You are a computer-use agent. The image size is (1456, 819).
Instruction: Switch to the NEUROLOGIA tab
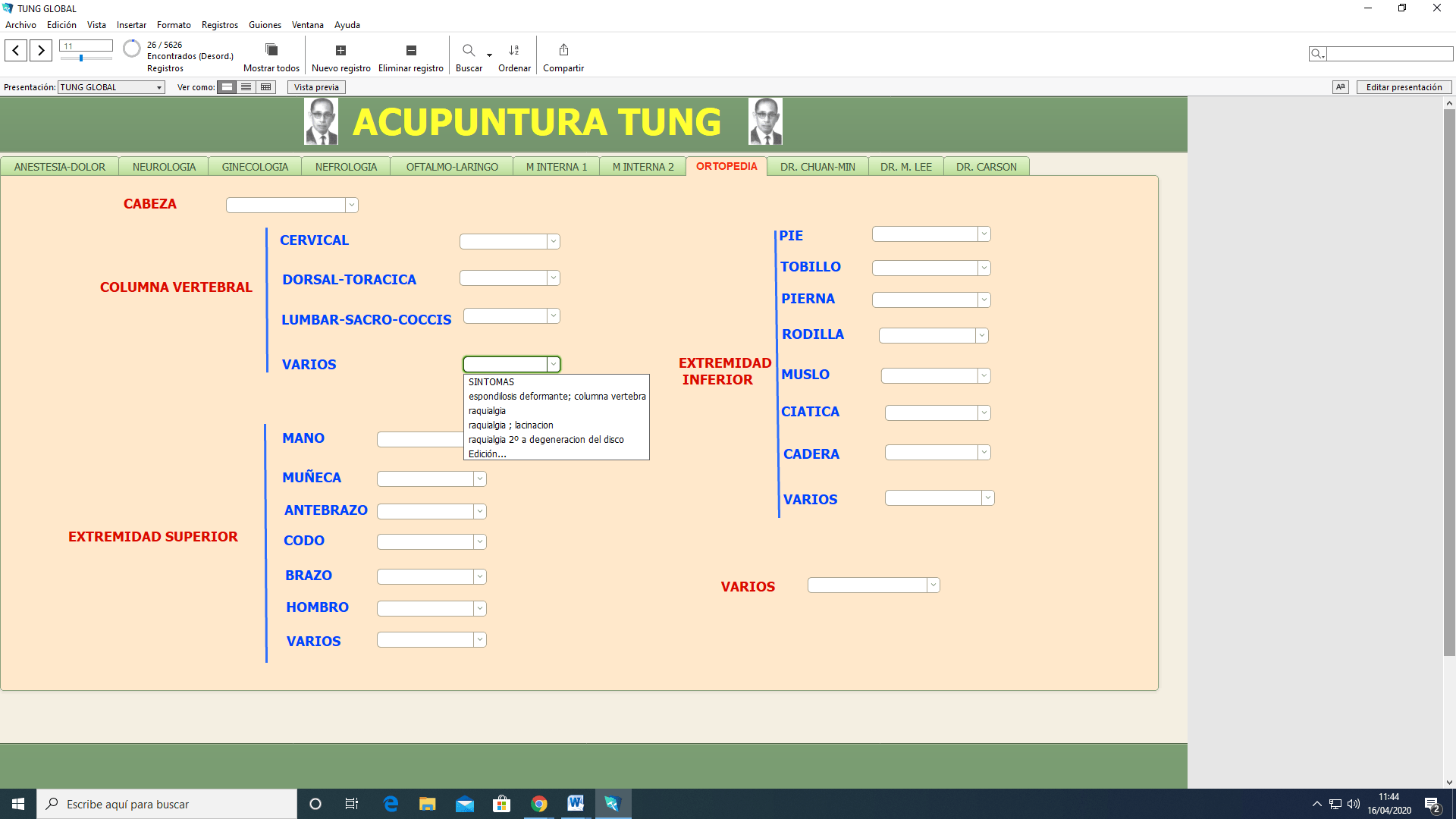click(164, 167)
